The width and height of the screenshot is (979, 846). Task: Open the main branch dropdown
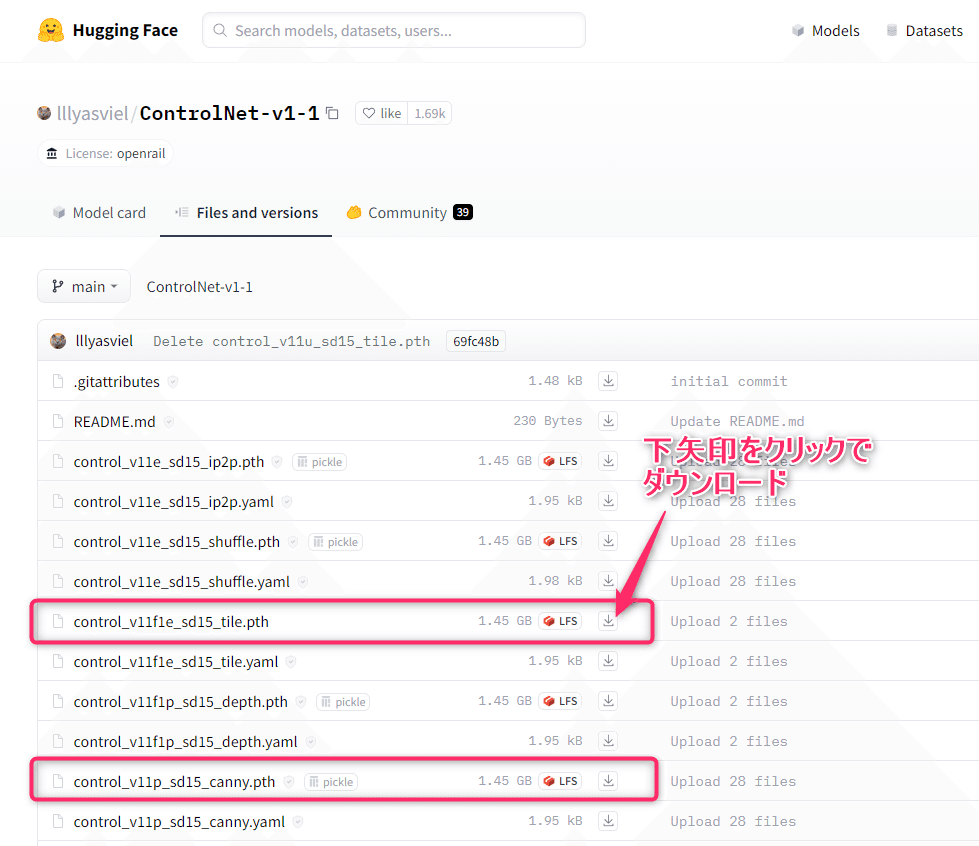pyautogui.click(x=84, y=286)
